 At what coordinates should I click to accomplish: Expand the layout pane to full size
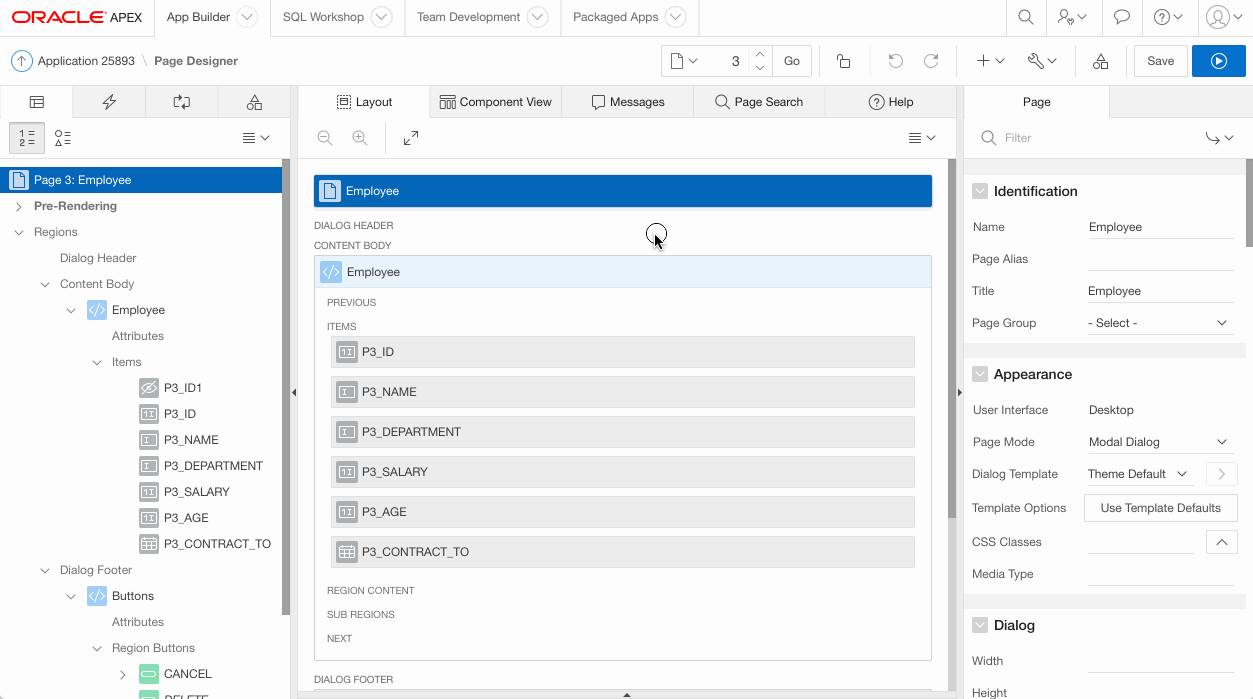click(411, 138)
